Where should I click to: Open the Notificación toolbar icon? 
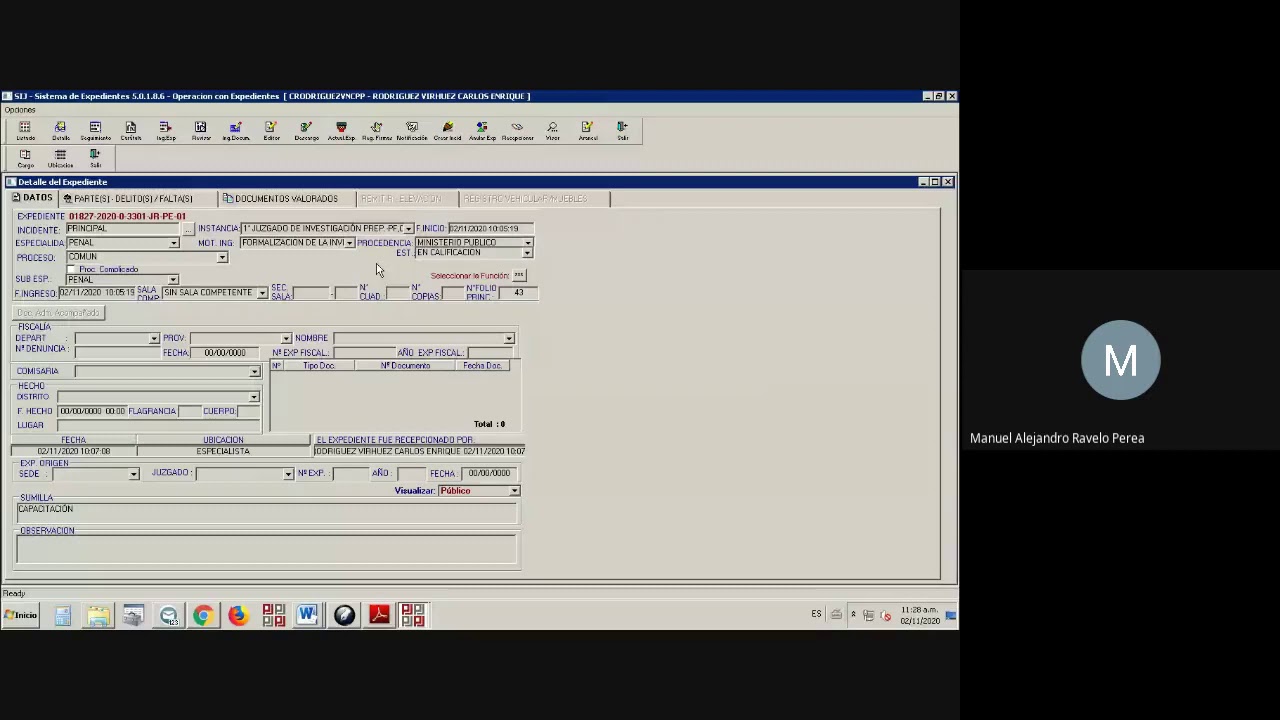tap(411, 131)
